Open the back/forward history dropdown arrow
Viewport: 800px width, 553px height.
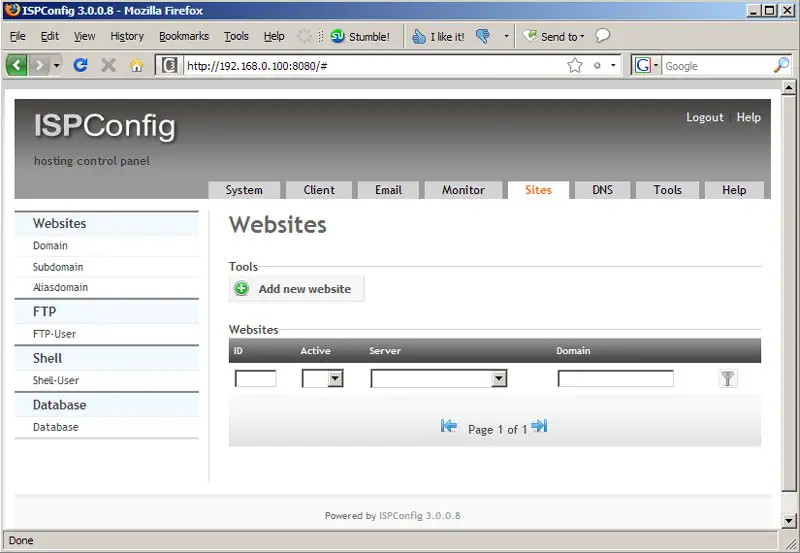coord(56,65)
